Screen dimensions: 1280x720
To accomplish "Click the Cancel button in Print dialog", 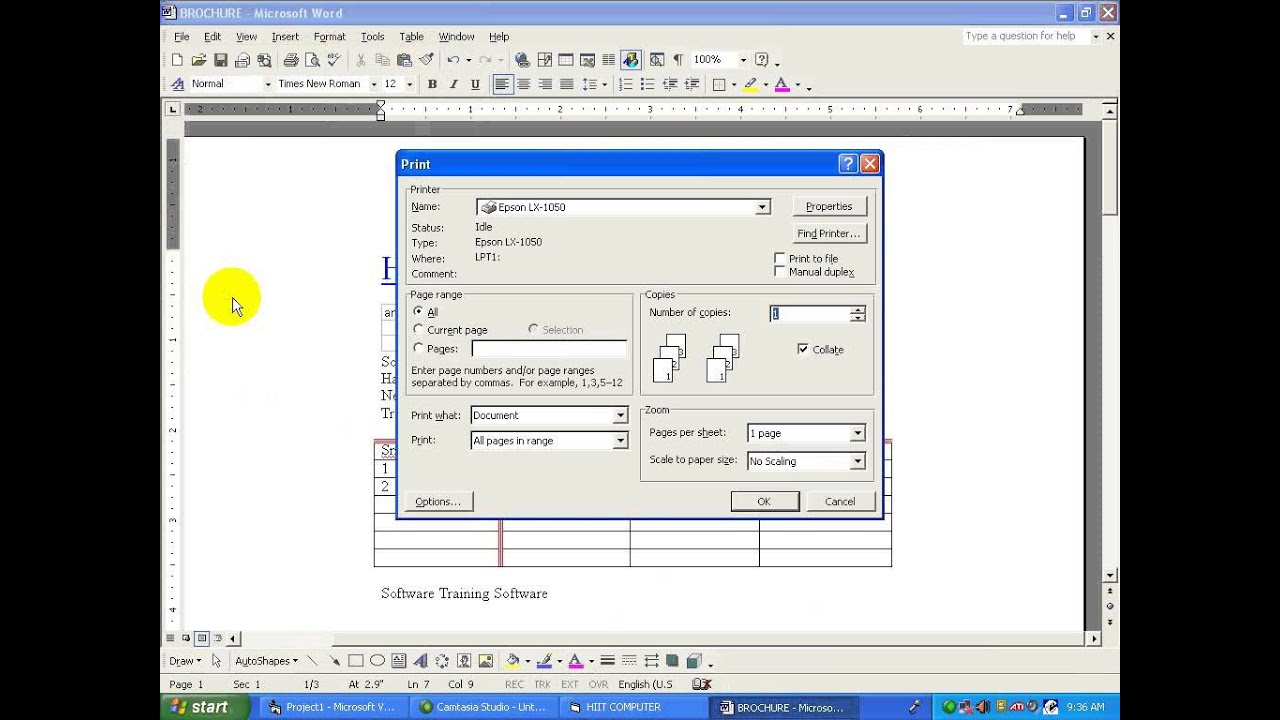I will [840, 501].
